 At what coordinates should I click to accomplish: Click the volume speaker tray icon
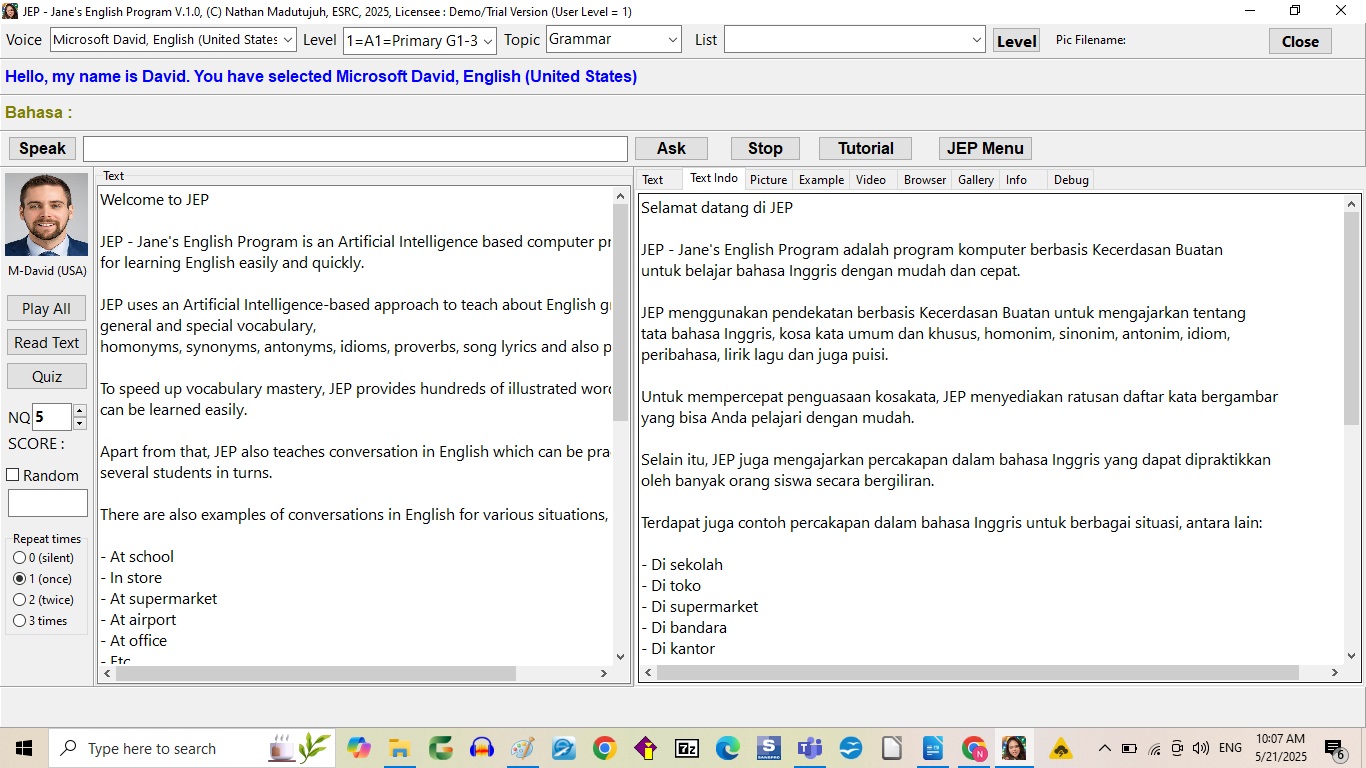pyautogui.click(x=1201, y=748)
